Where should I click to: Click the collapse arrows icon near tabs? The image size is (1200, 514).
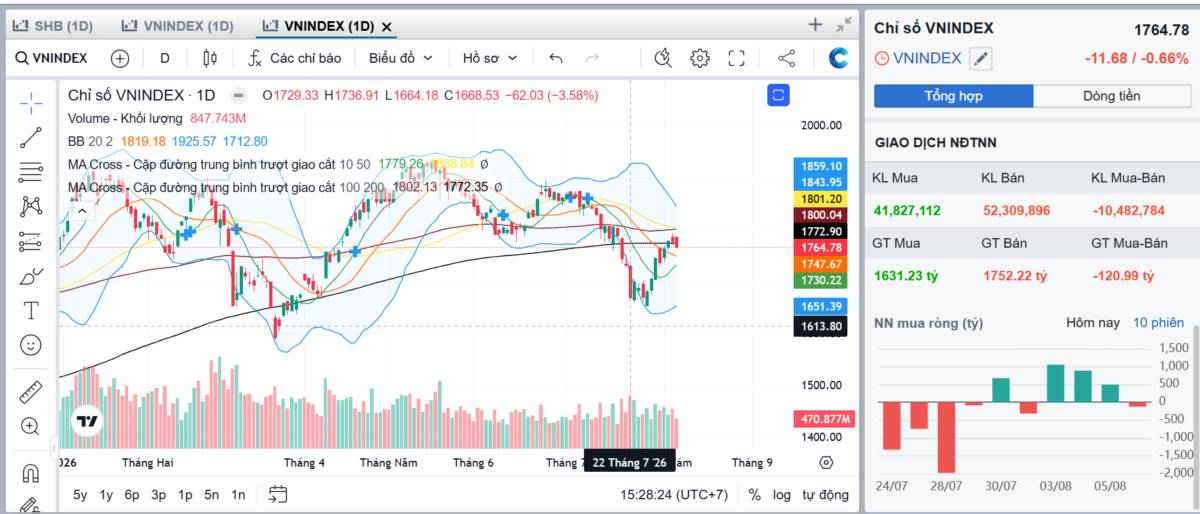[x=844, y=25]
